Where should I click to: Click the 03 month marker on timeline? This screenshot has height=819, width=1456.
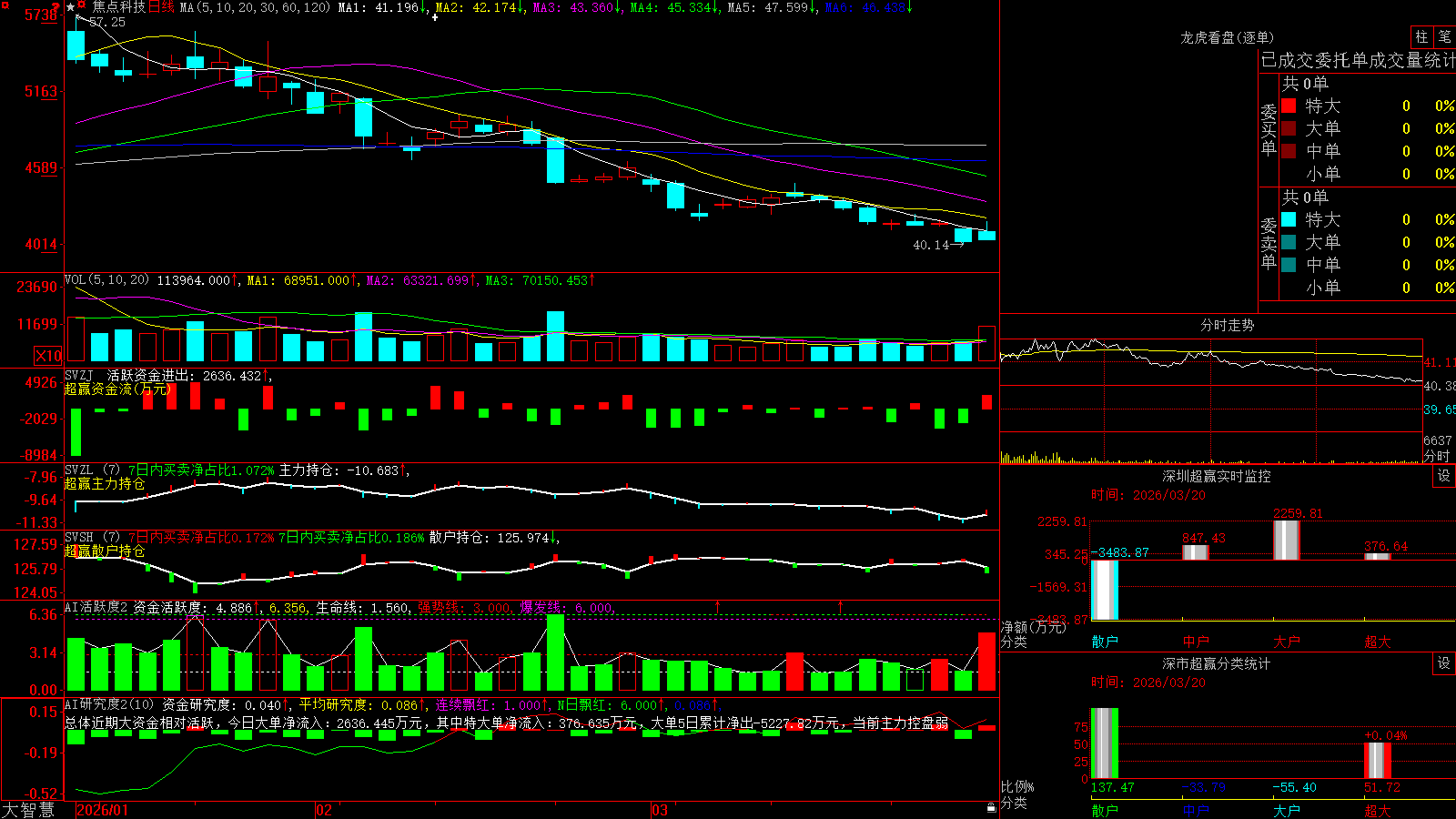[660, 810]
